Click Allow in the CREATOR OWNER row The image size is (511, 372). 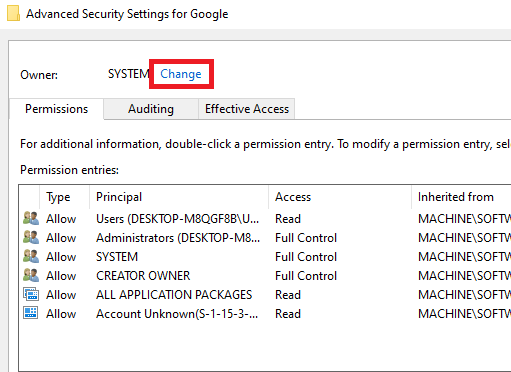[61, 276]
